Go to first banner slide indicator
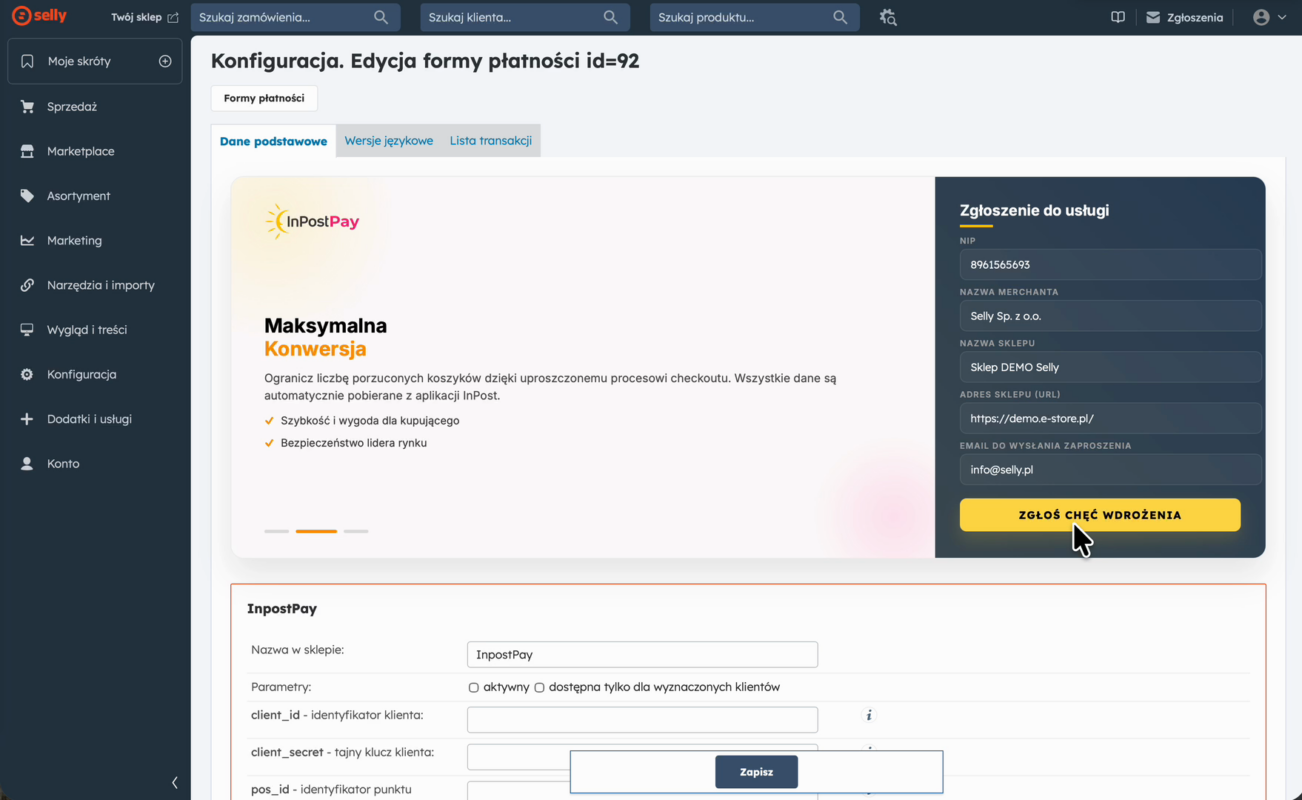This screenshot has width=1302, height=800. (276, 531)
